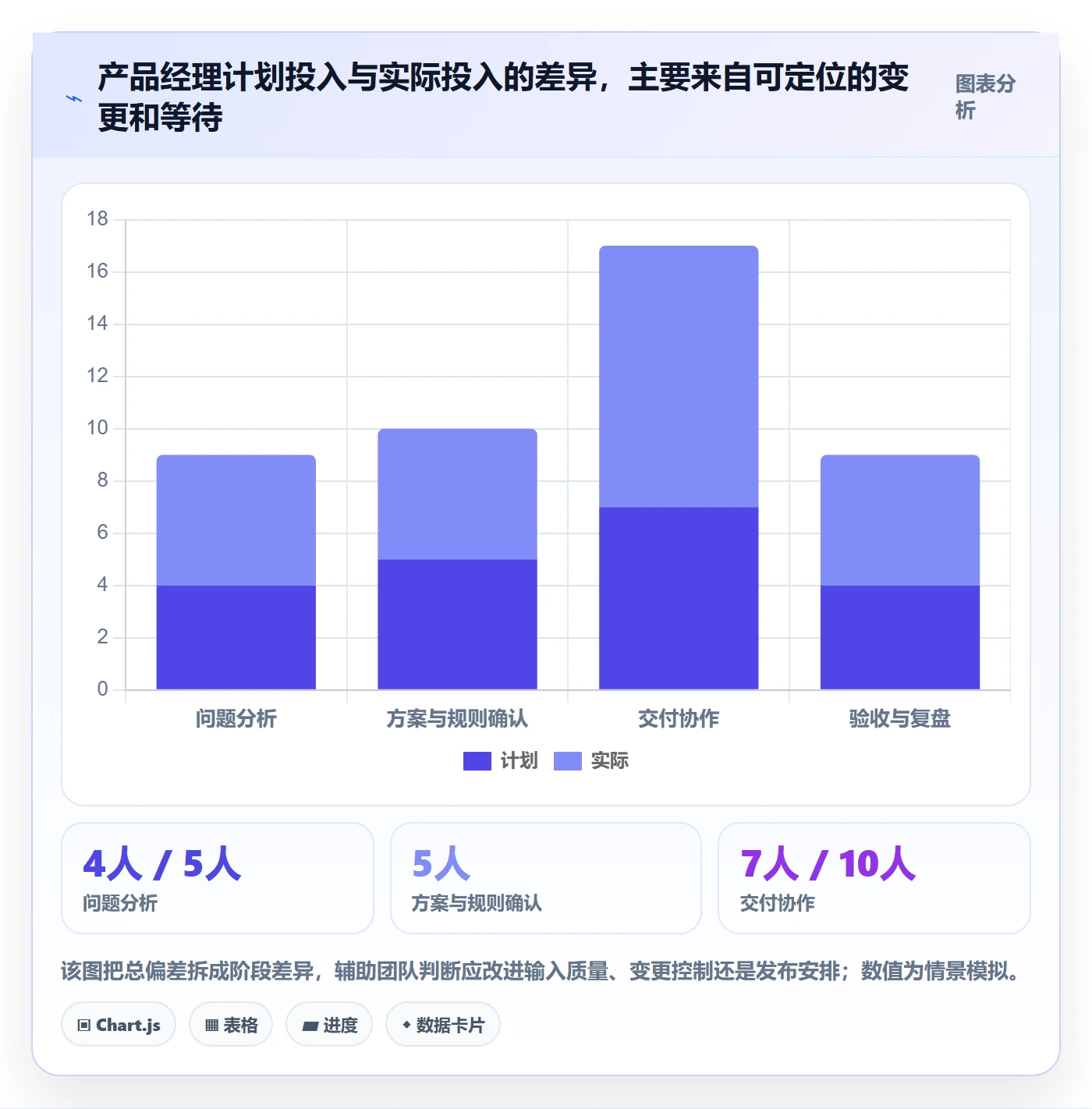Click the 验收与复盘 planned bar segment
1092x1109 pixels.
coord(900,637)
